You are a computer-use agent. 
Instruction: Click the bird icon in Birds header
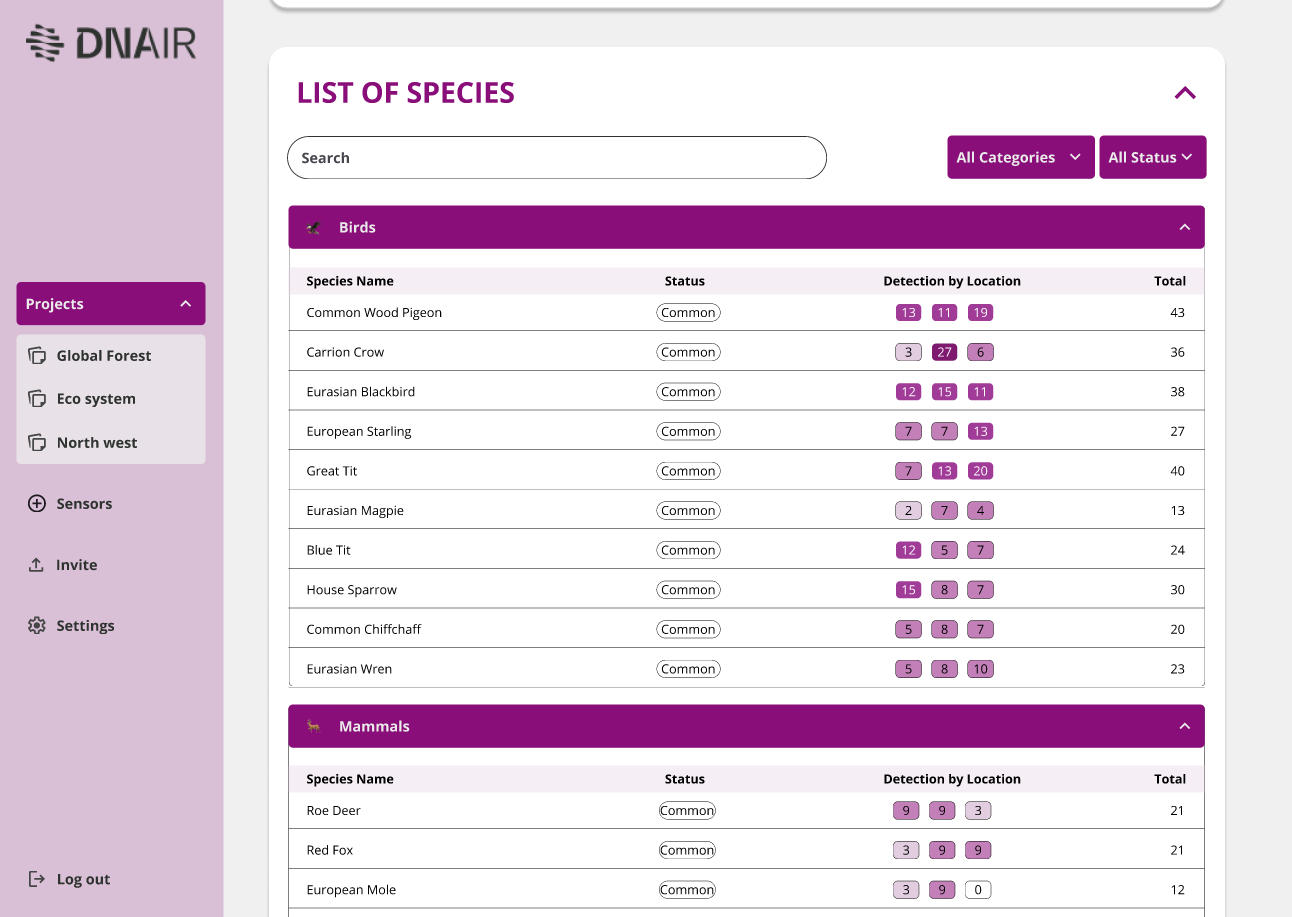[x=314, y=228]
